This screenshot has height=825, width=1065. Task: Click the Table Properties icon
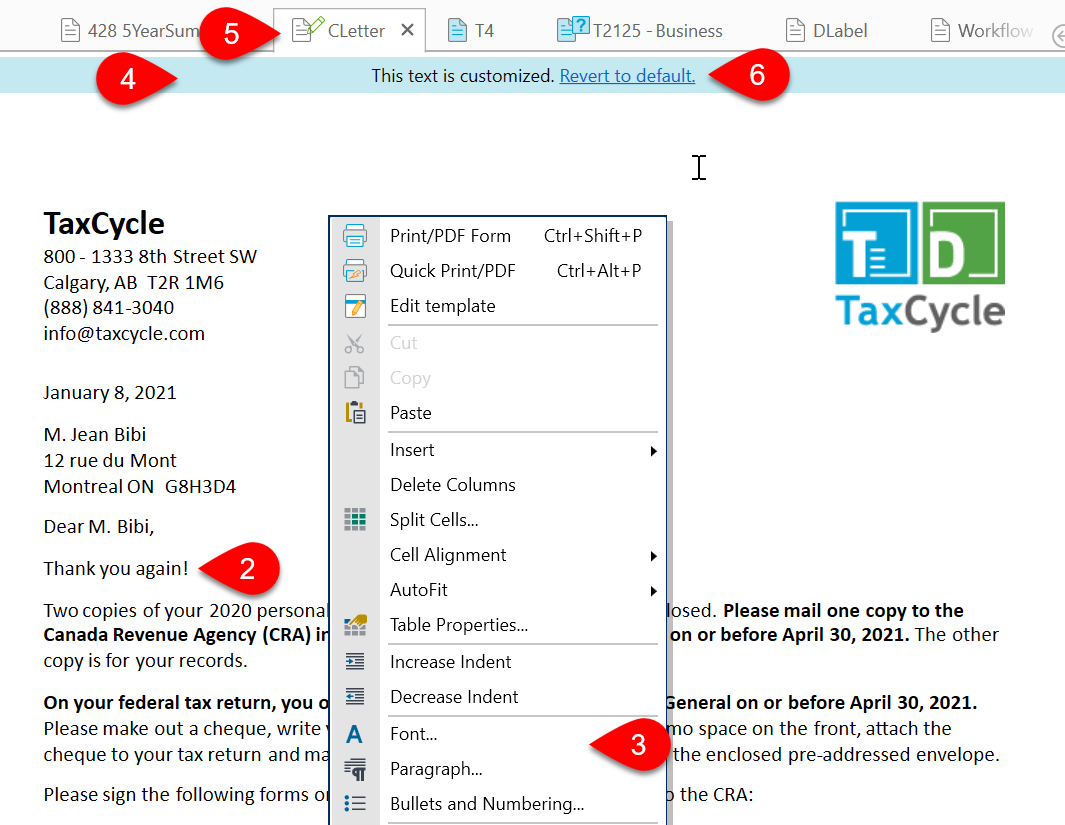[355, 625]
